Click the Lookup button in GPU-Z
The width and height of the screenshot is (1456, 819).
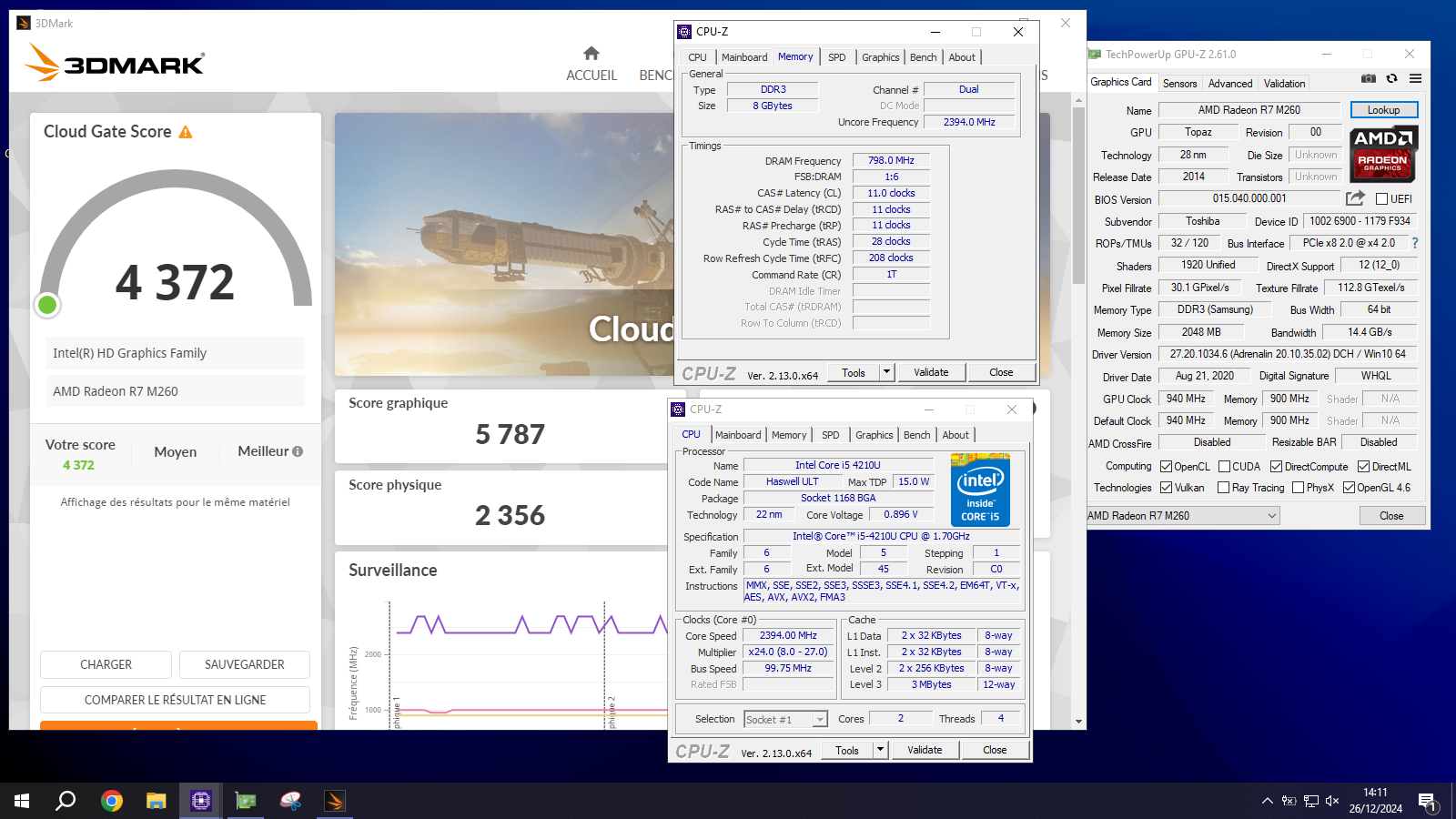click(1383, 110)
